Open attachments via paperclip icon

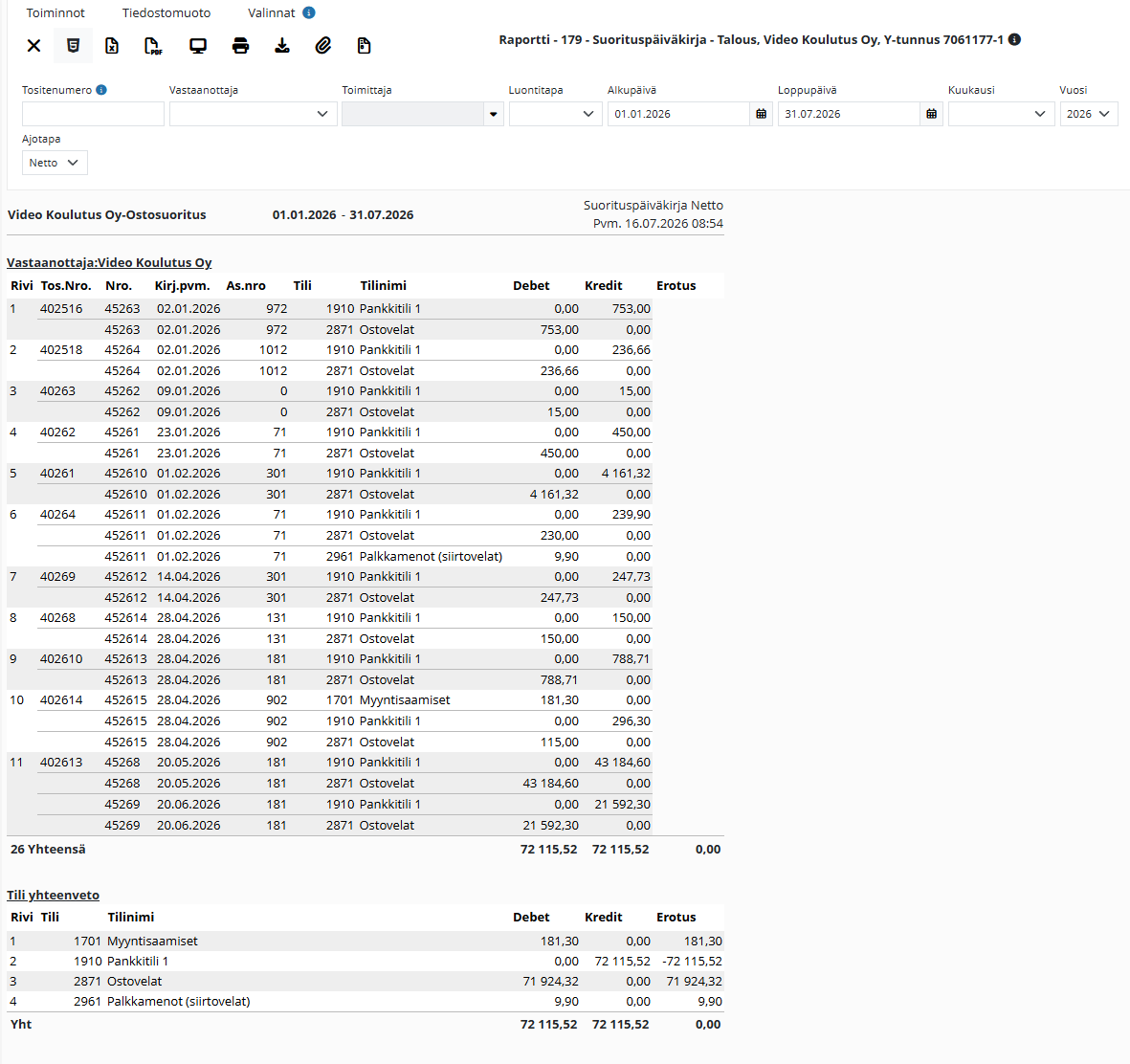pyautogui.click(x=322, y=46)
